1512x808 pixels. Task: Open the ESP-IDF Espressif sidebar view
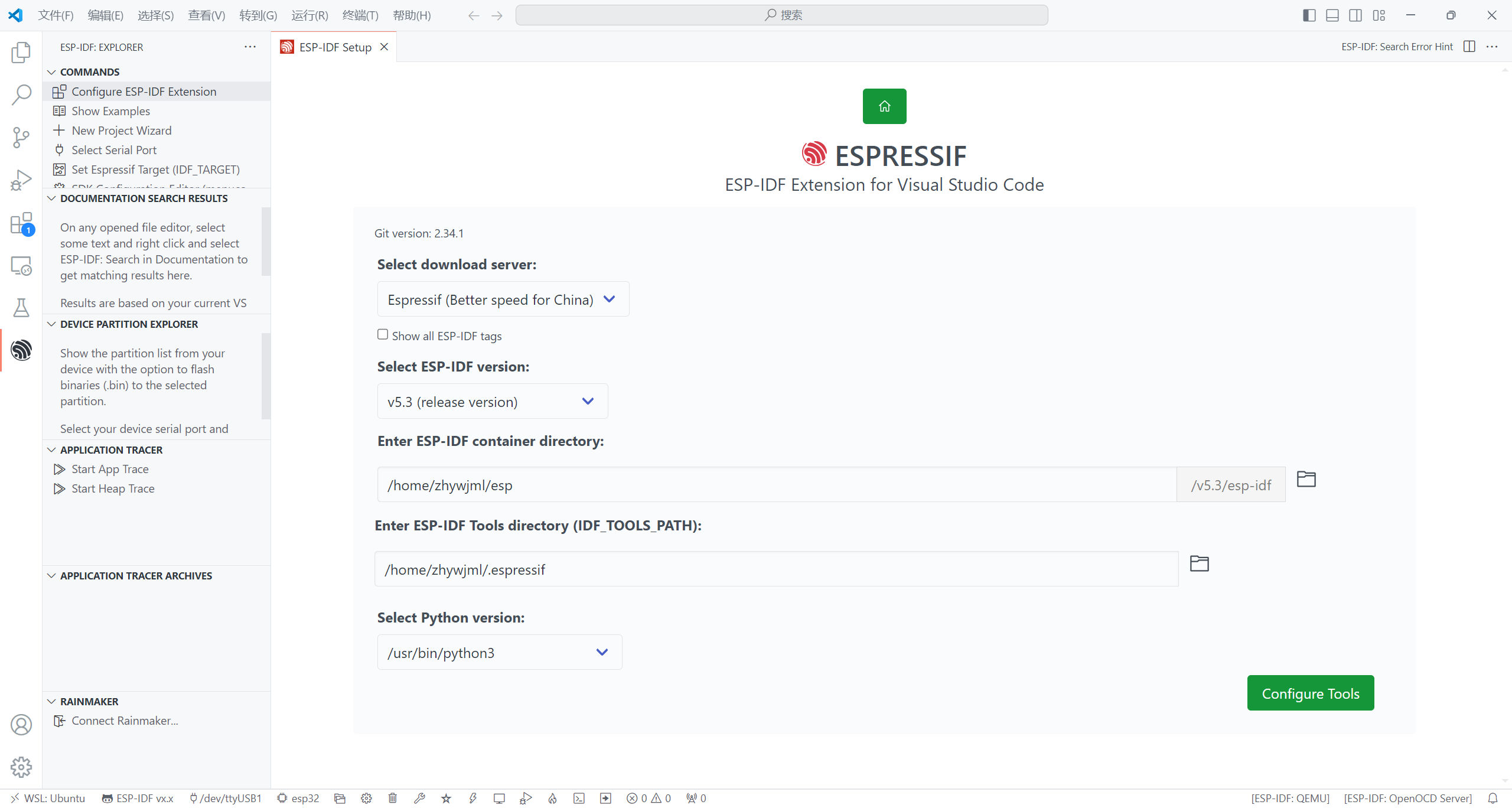coord(21,350)
